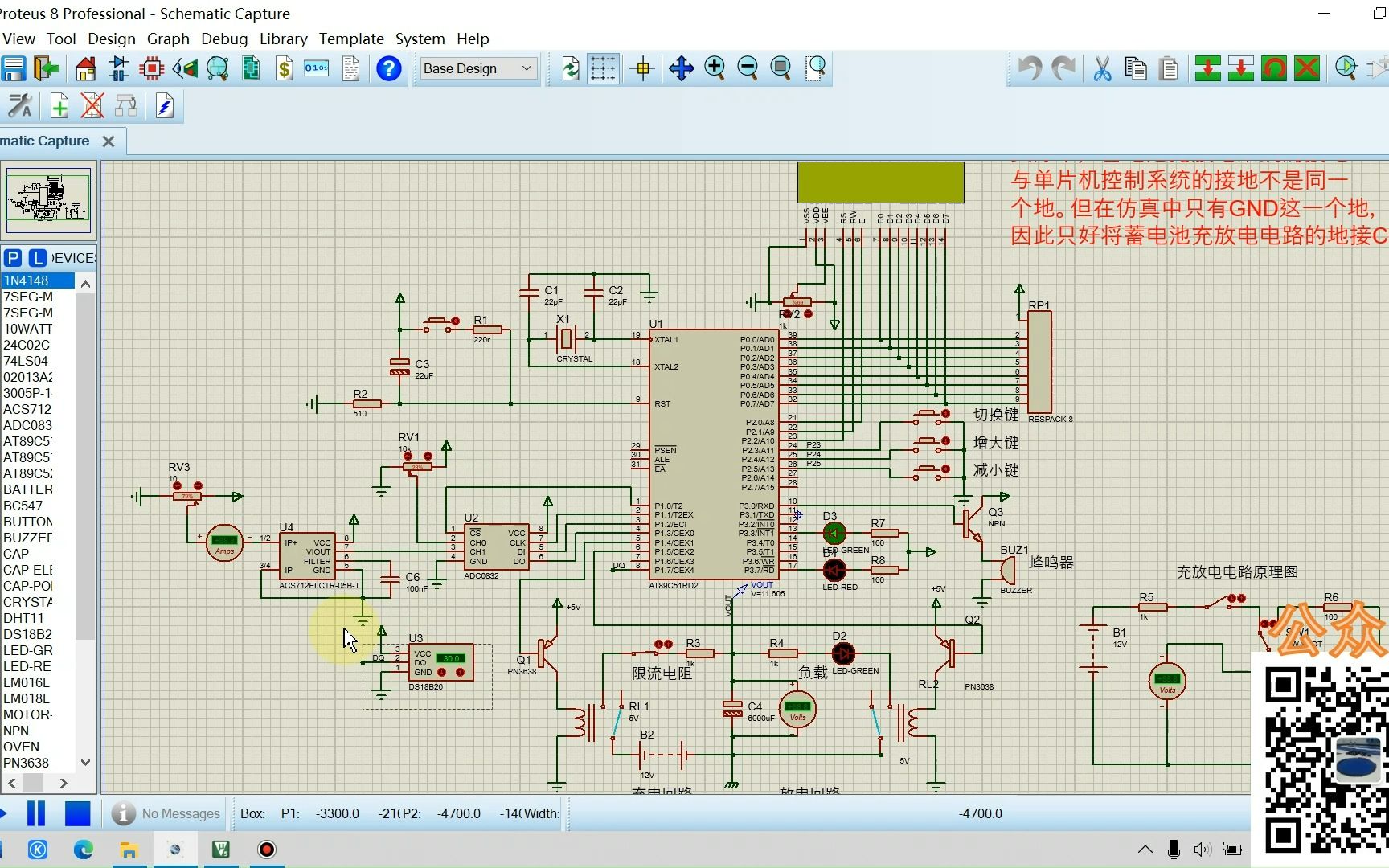Pause the running simulation

(x=36, y=813)
